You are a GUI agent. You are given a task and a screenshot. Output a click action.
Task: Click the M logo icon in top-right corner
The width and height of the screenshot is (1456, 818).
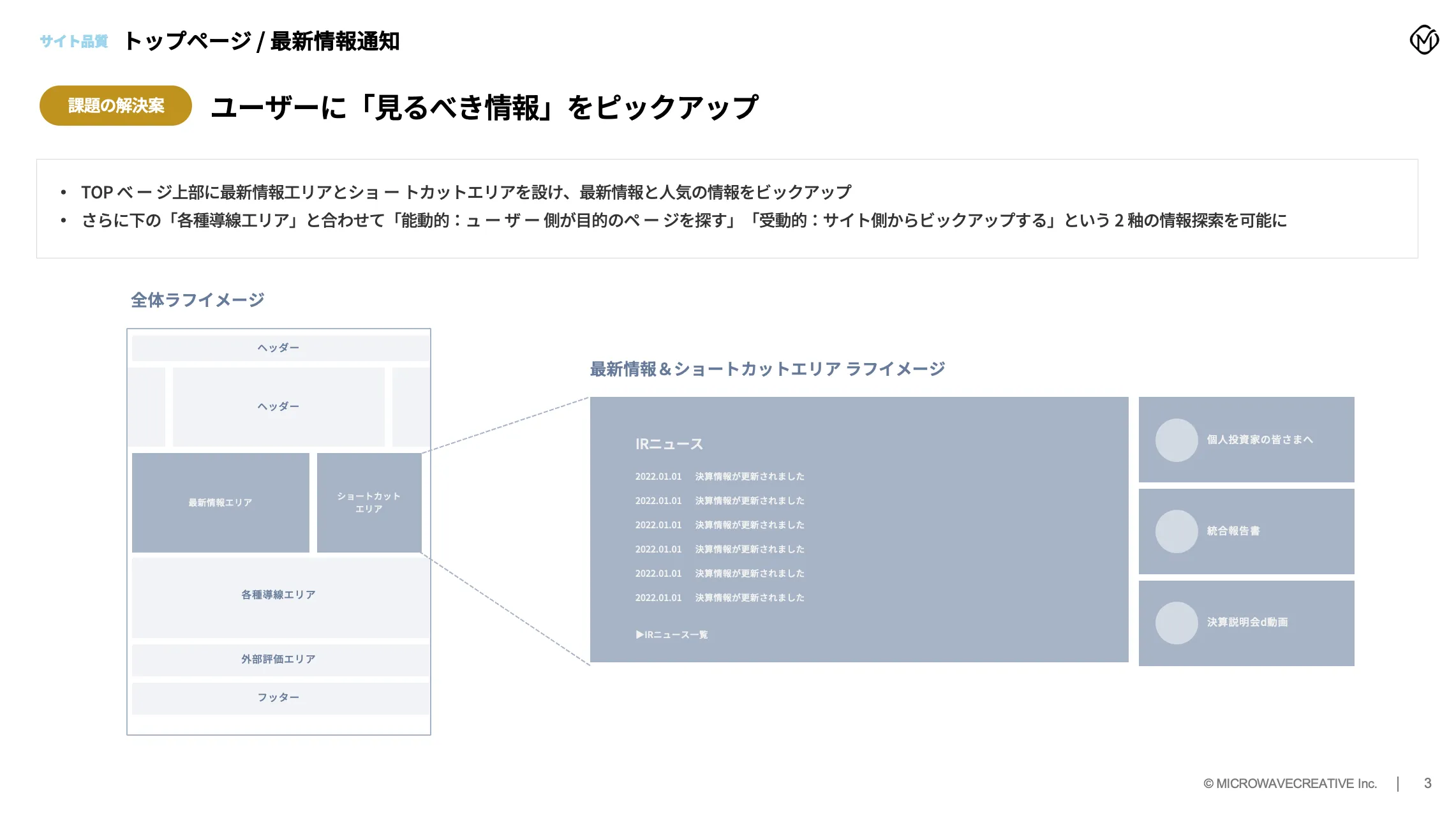click(1423, 40)
